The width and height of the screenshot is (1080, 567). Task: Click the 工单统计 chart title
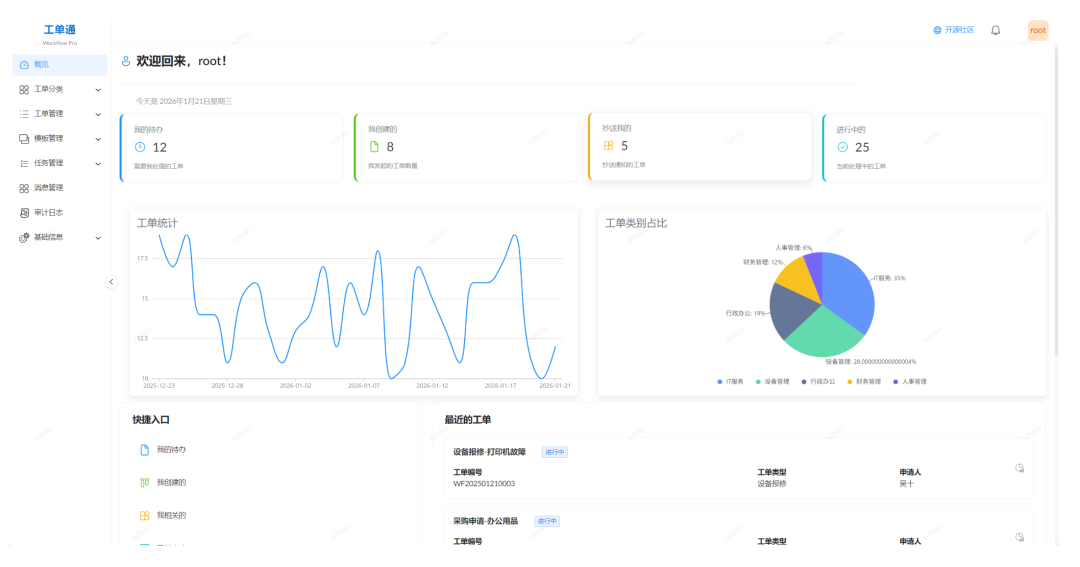(157, 223)
